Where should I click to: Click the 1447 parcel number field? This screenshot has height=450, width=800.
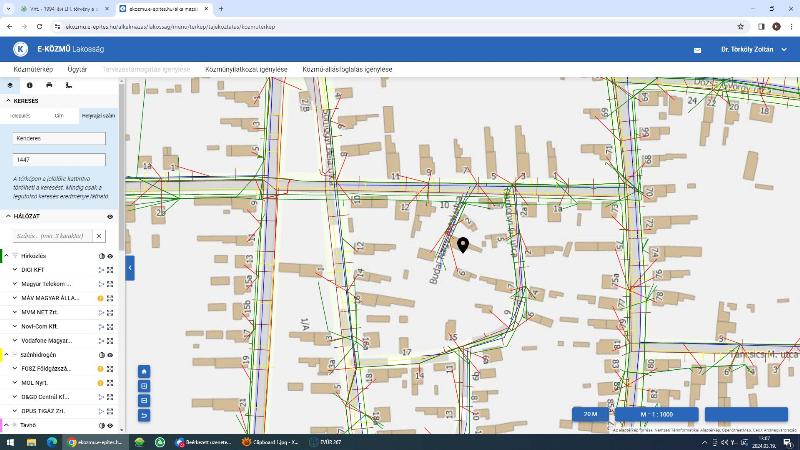59,160
